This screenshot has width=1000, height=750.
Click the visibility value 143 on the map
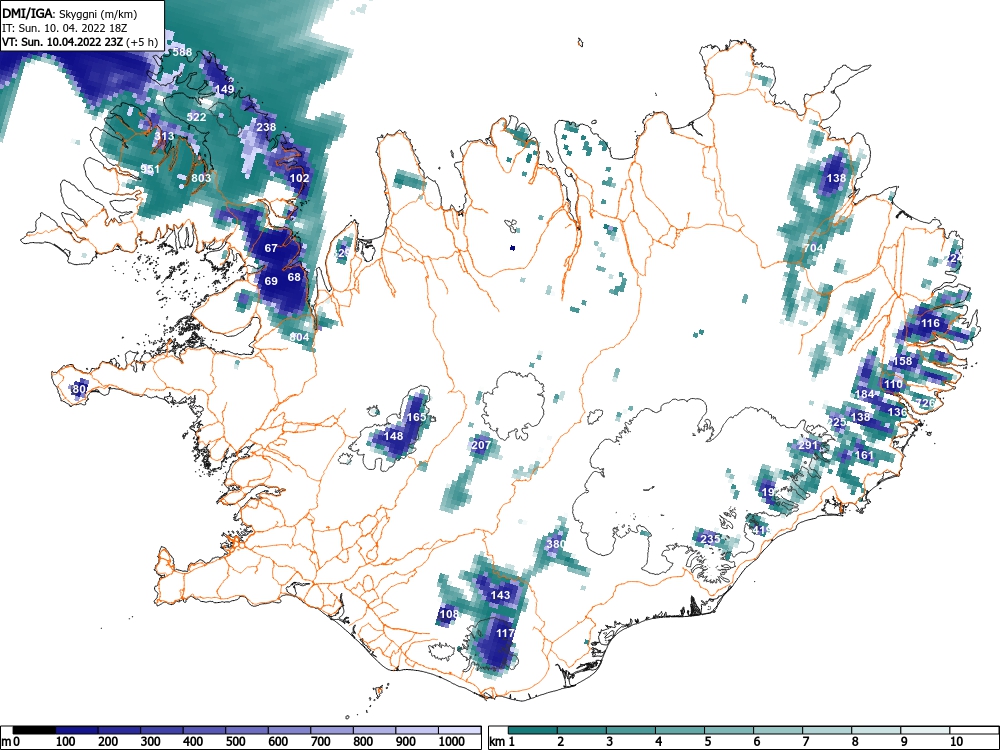pos(501,595)
